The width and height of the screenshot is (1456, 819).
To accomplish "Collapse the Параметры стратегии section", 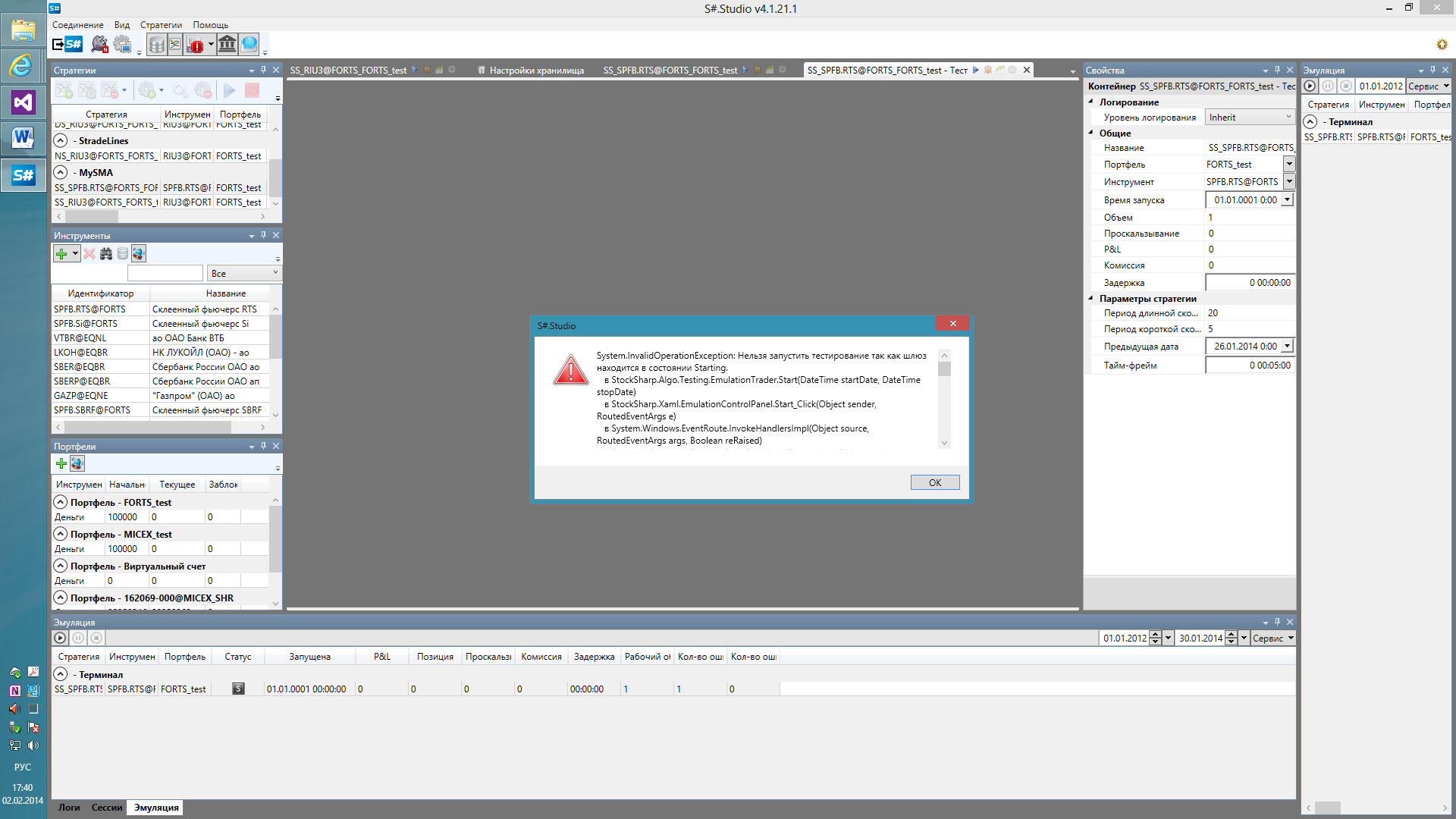I will click(1091, 299).
